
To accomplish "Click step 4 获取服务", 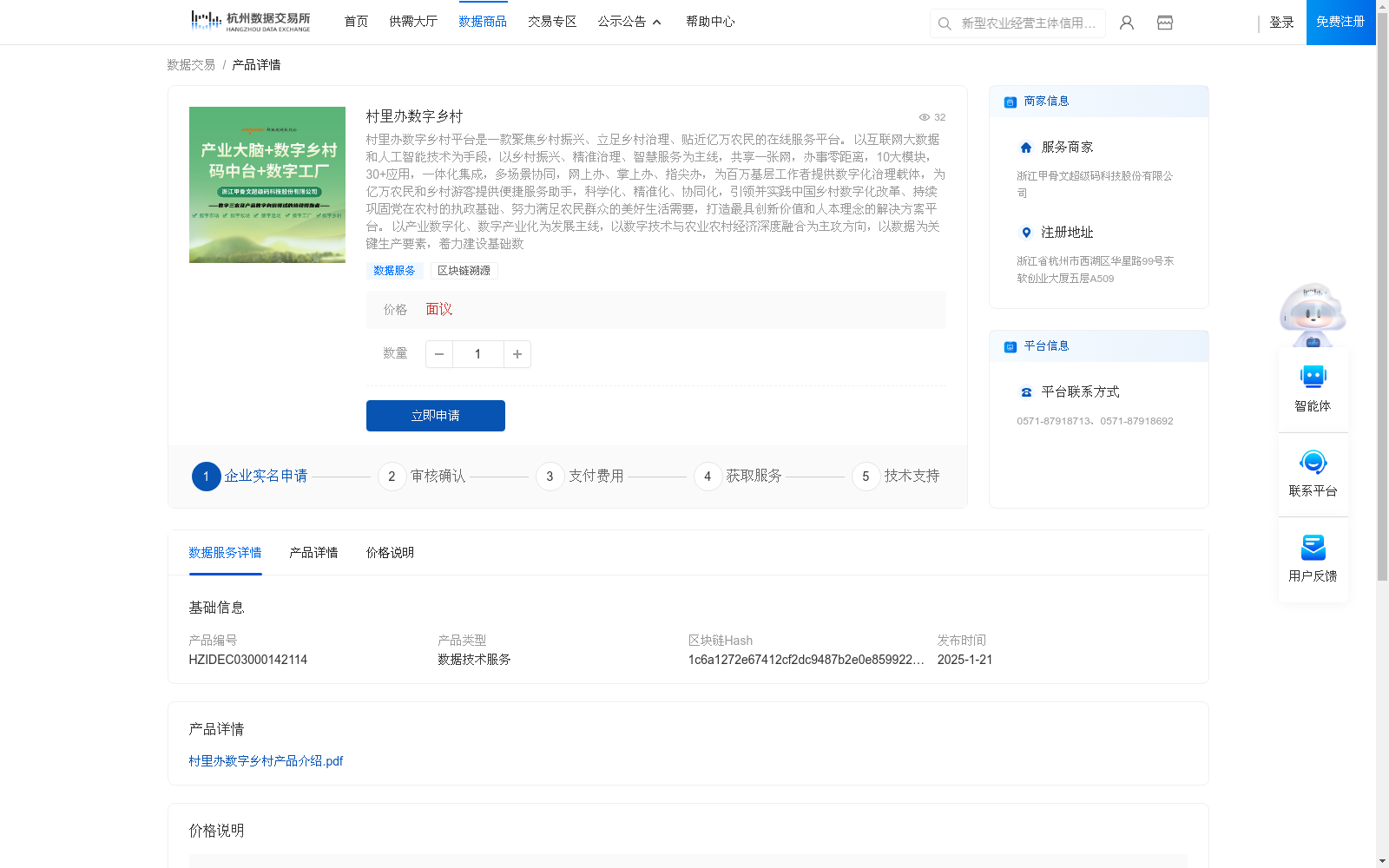I will coord(738,477).
